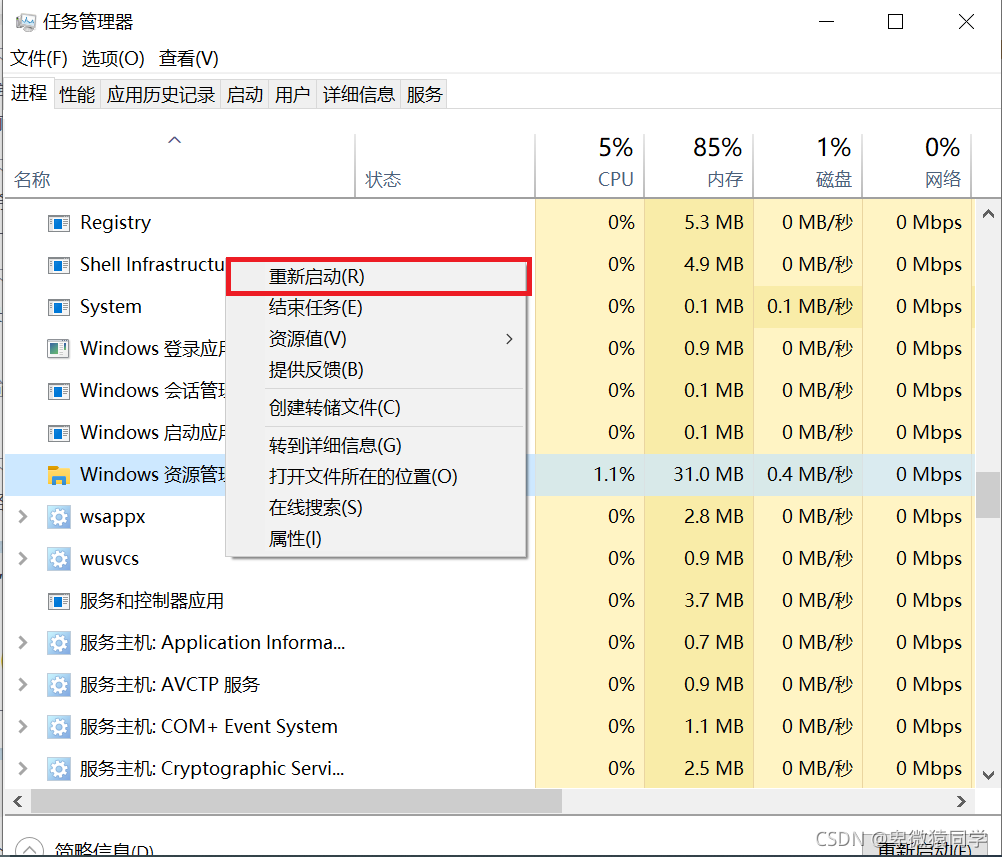
Task: Expand the wusvcs process group
Action: pos(23,559)
